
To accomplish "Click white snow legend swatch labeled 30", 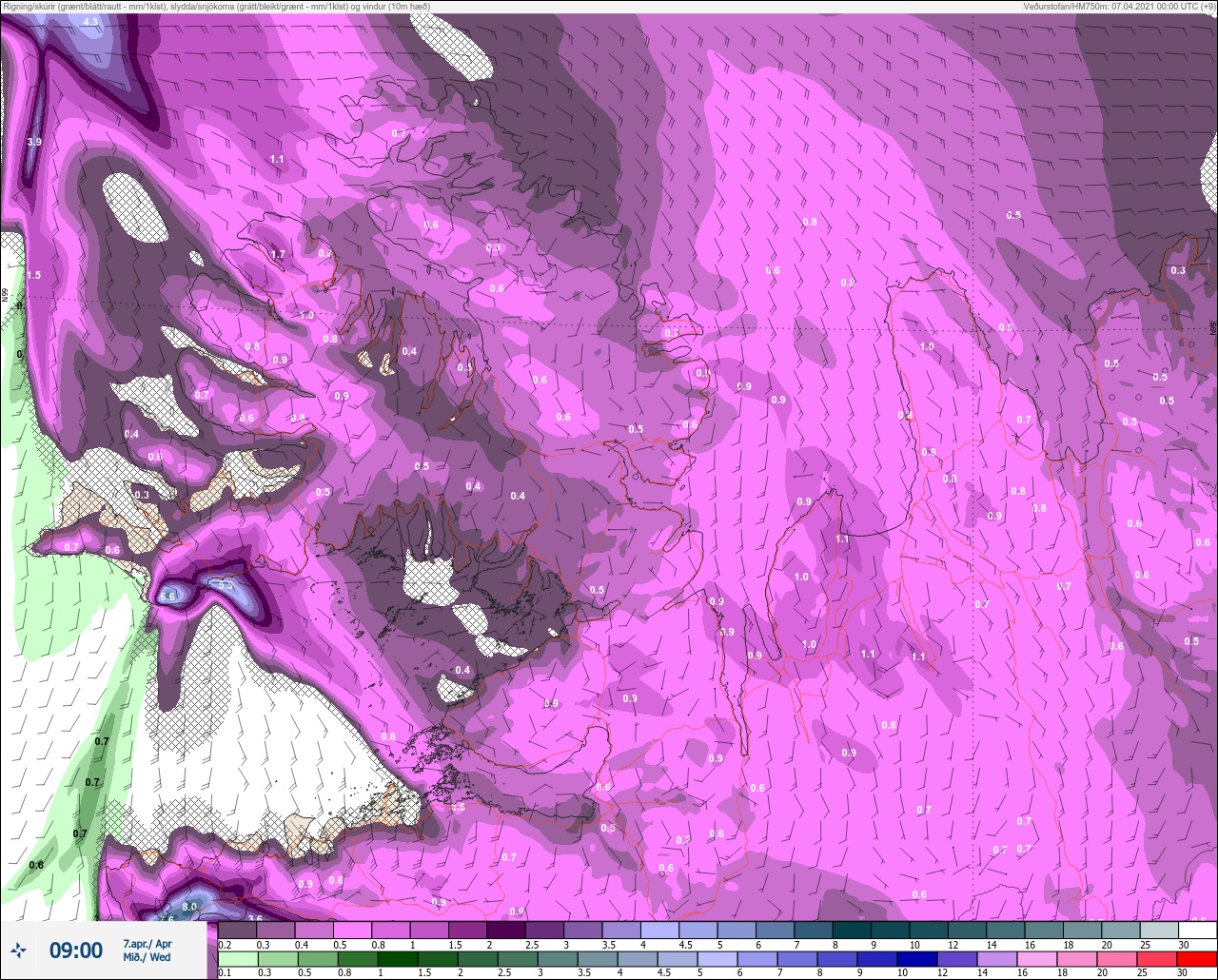I will [x=1198, y=930].
